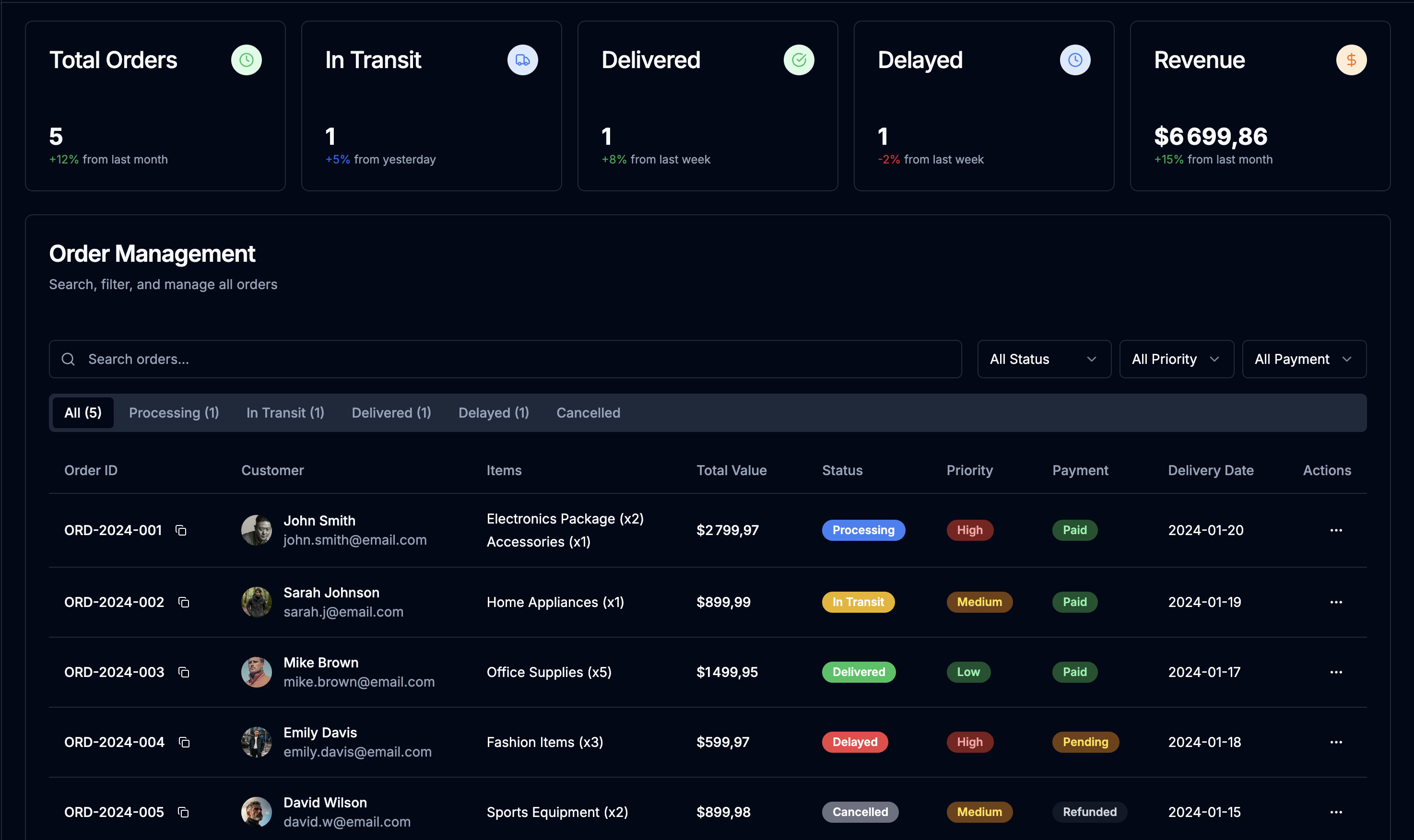Open actions menu for Emily Davis's order
1414x840 pixels.
[x=1337, y=742]
